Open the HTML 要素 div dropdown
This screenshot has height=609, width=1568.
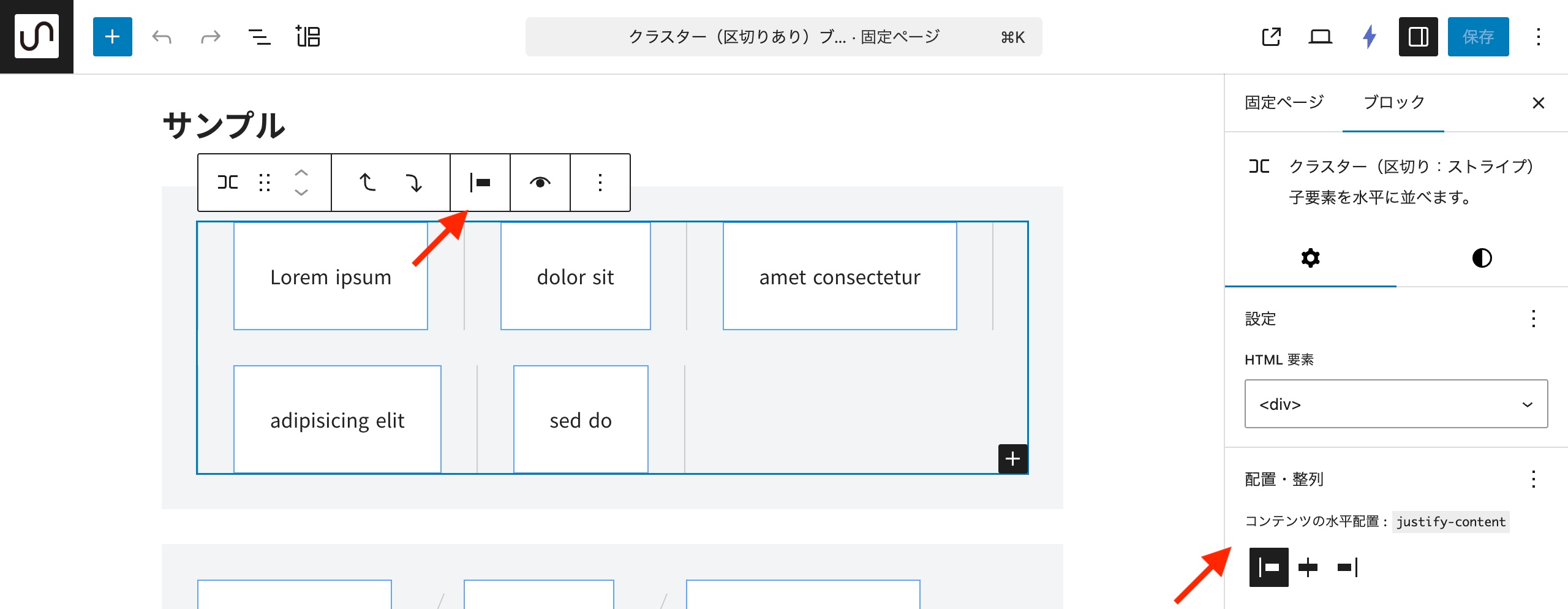1396,404
